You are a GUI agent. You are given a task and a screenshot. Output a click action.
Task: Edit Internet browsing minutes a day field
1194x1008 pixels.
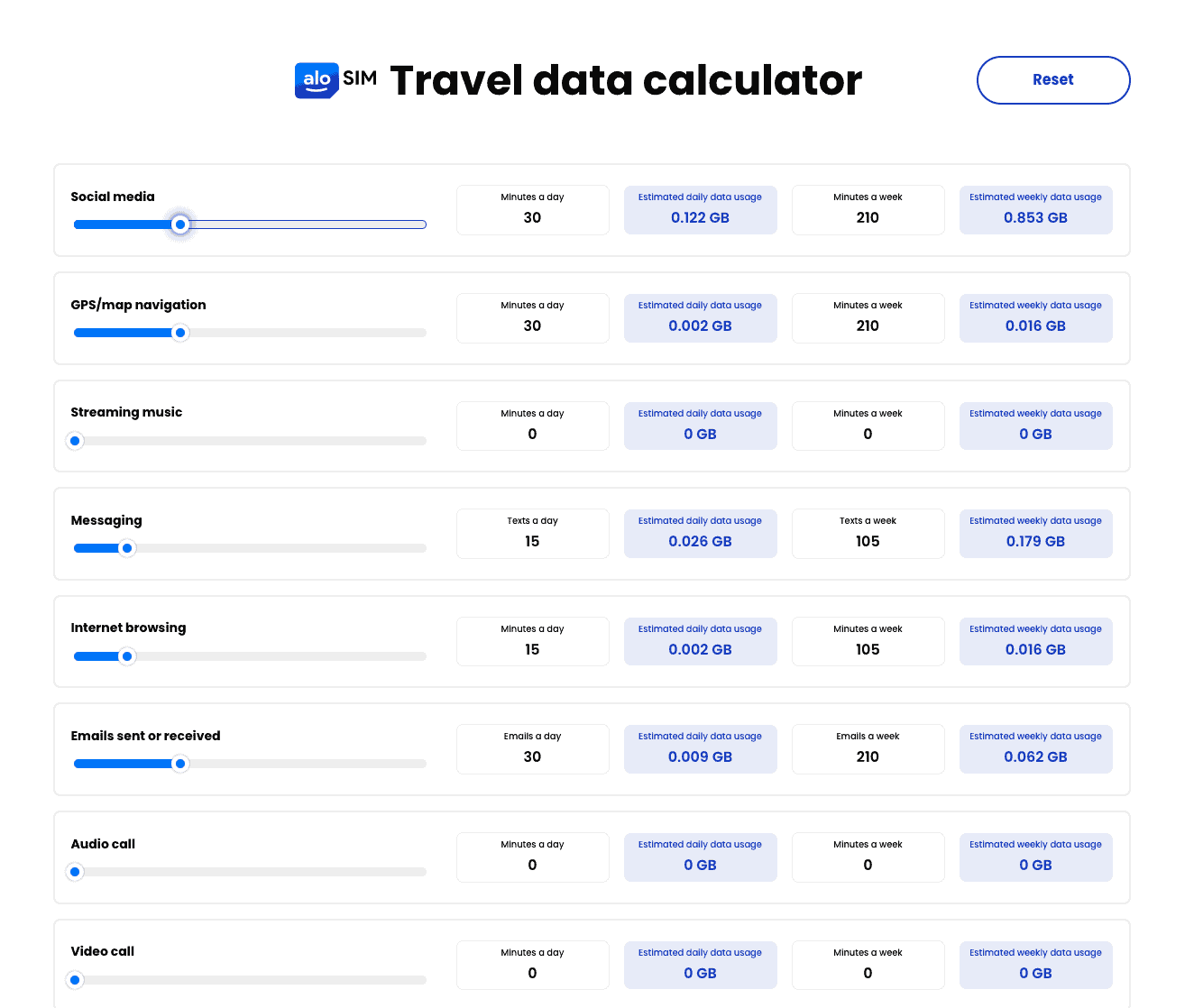(x=532, y=649)
